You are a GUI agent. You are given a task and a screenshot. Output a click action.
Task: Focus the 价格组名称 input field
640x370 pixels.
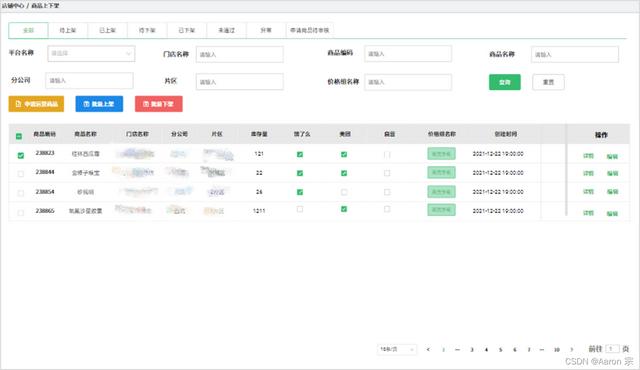[408, 82]
